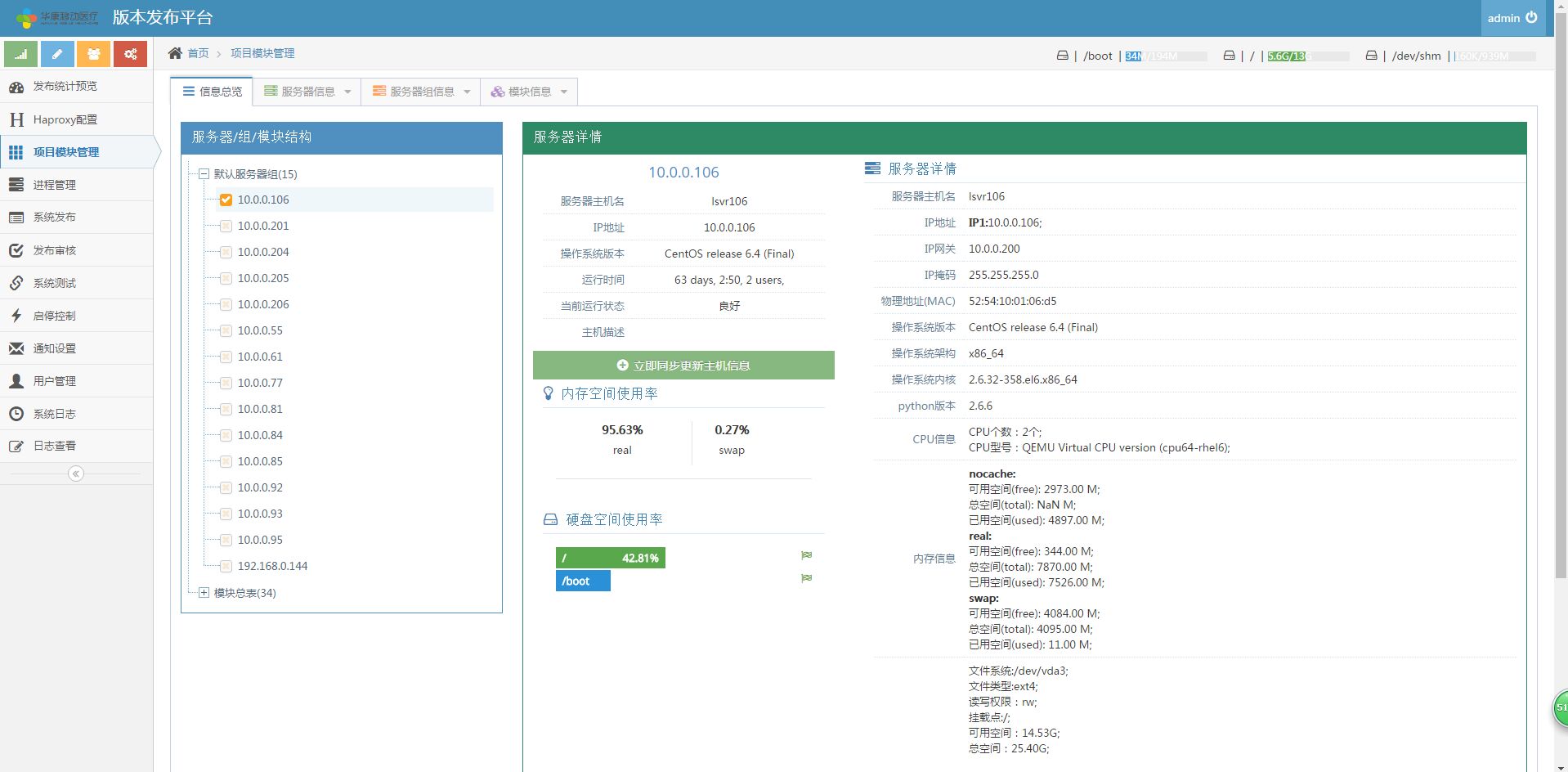
Task: Click the user icon beside 用户管理
Action: [16, 381]
